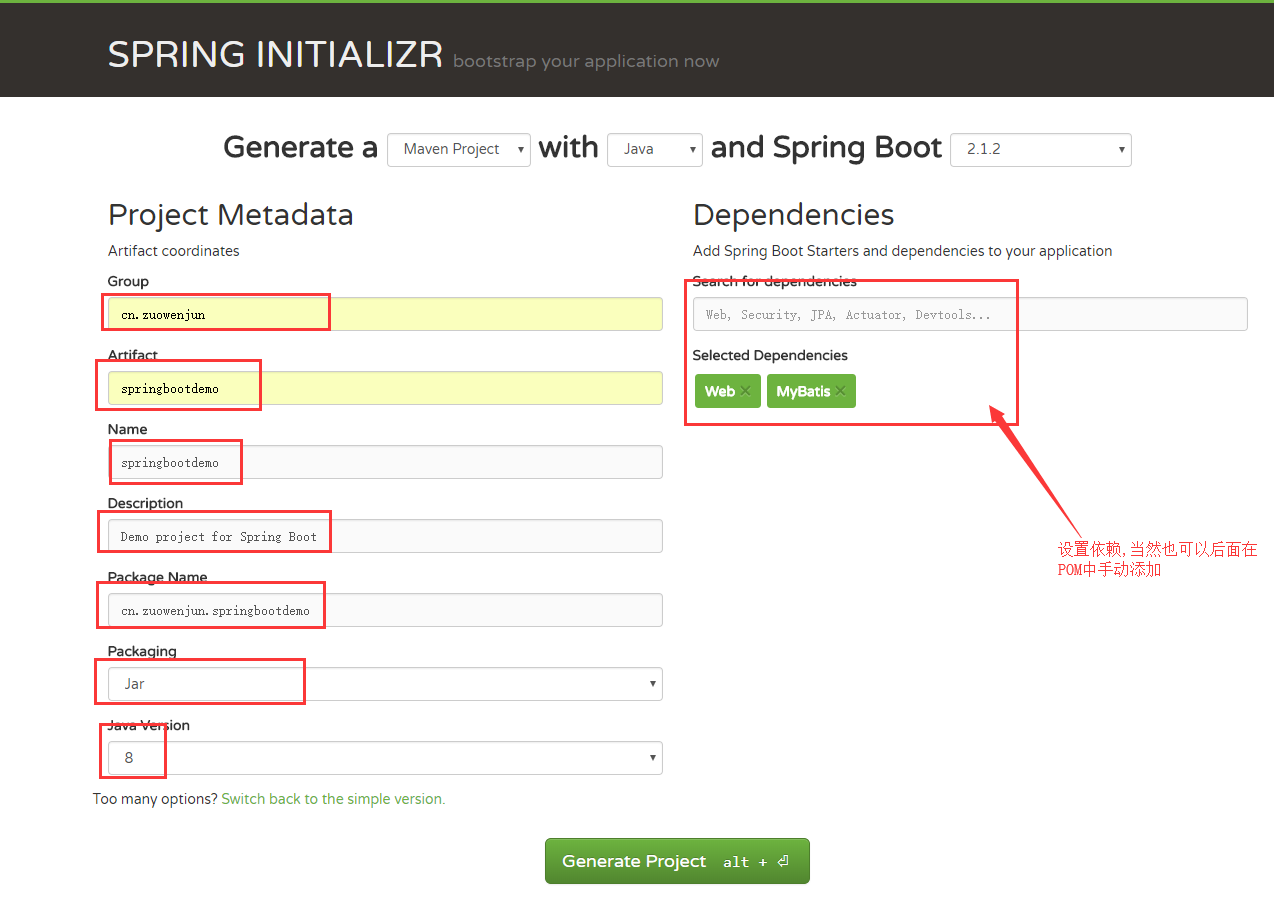Select the MyBatis dependency tag
This screenshot has height=912, width=1274.
pyautogui.click(x=811, y=391)
